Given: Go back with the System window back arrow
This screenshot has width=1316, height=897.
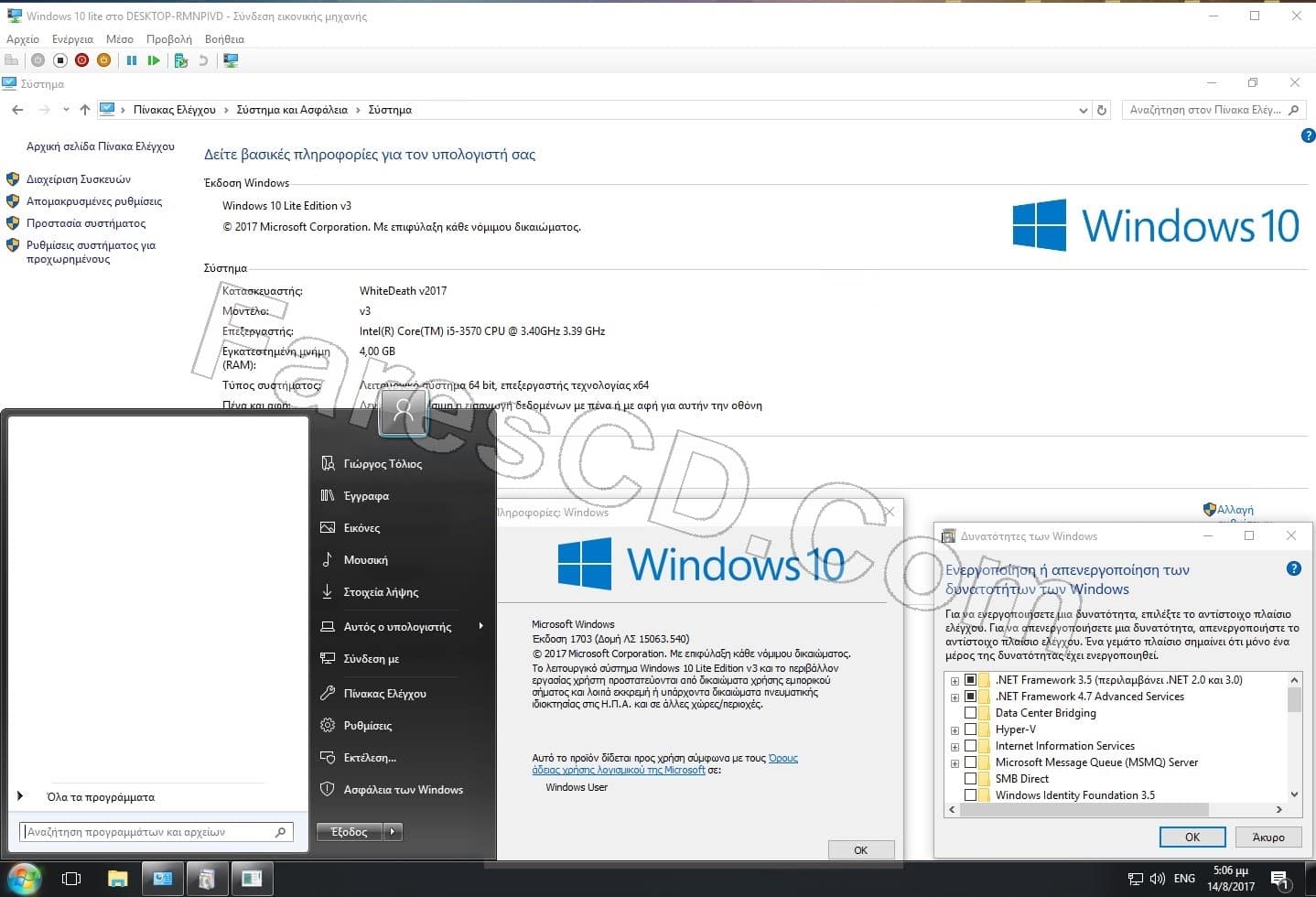Looking at the screenshot, I should (17, 110).
